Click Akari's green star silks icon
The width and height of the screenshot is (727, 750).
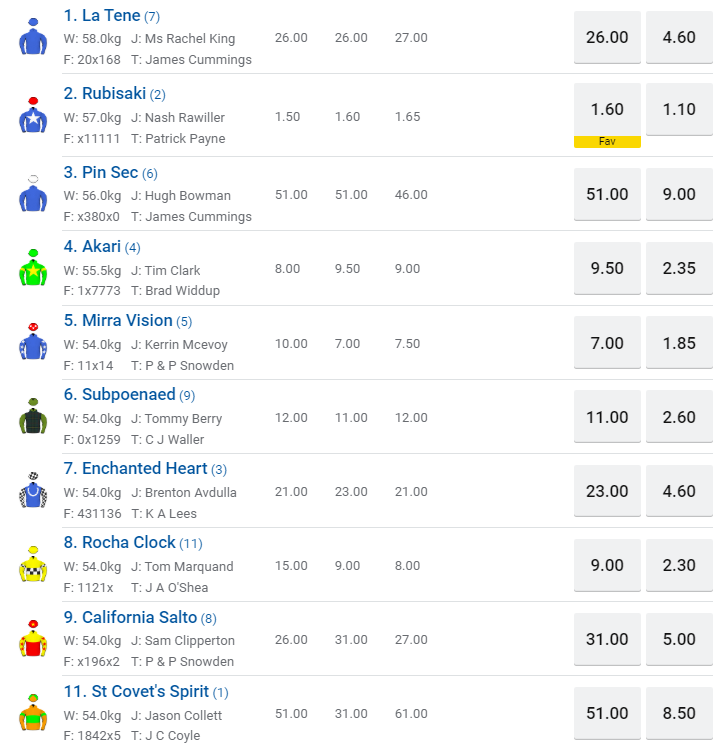pyautogui.click(x=33, y=268)
